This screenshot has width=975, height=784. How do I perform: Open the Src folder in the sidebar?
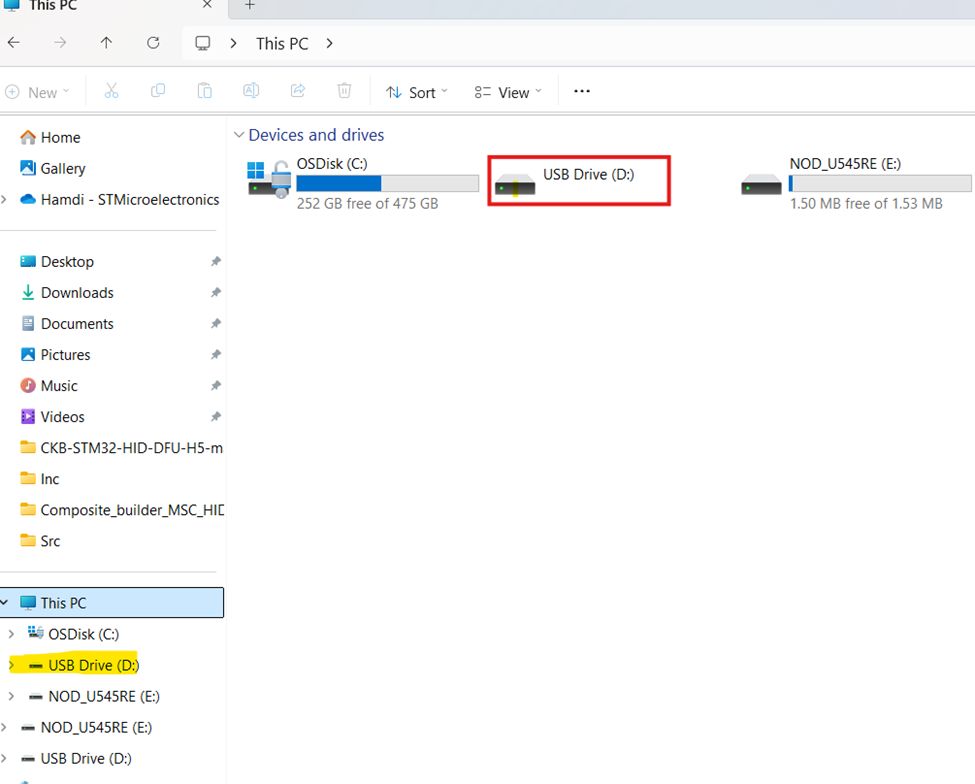click(50, 542)
